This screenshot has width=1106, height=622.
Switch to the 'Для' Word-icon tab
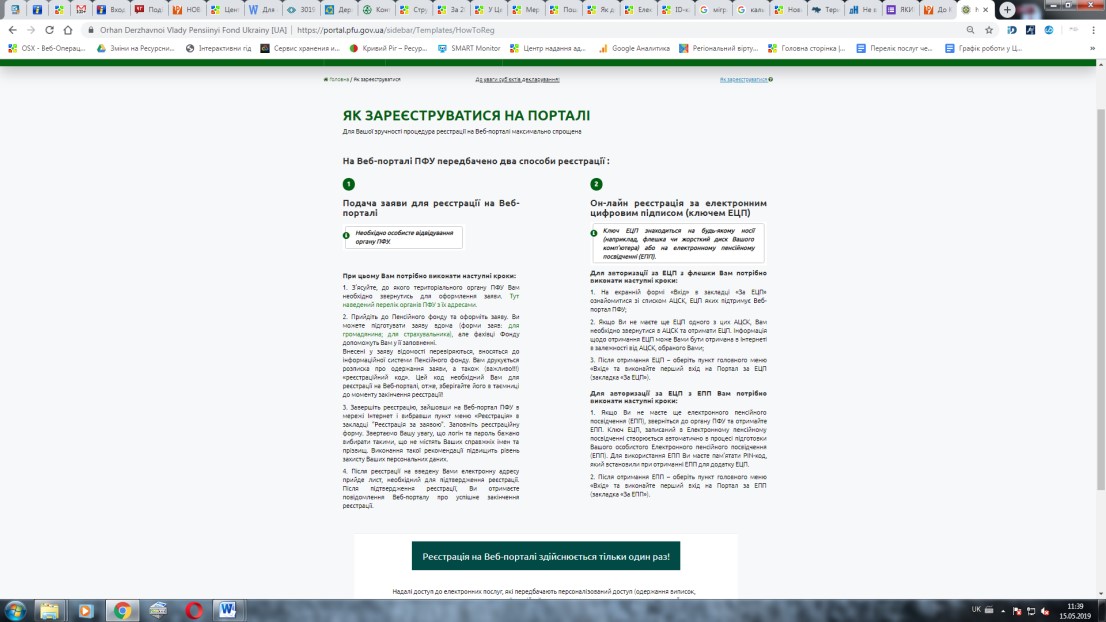pyautogui.click(x=263, y=10)
